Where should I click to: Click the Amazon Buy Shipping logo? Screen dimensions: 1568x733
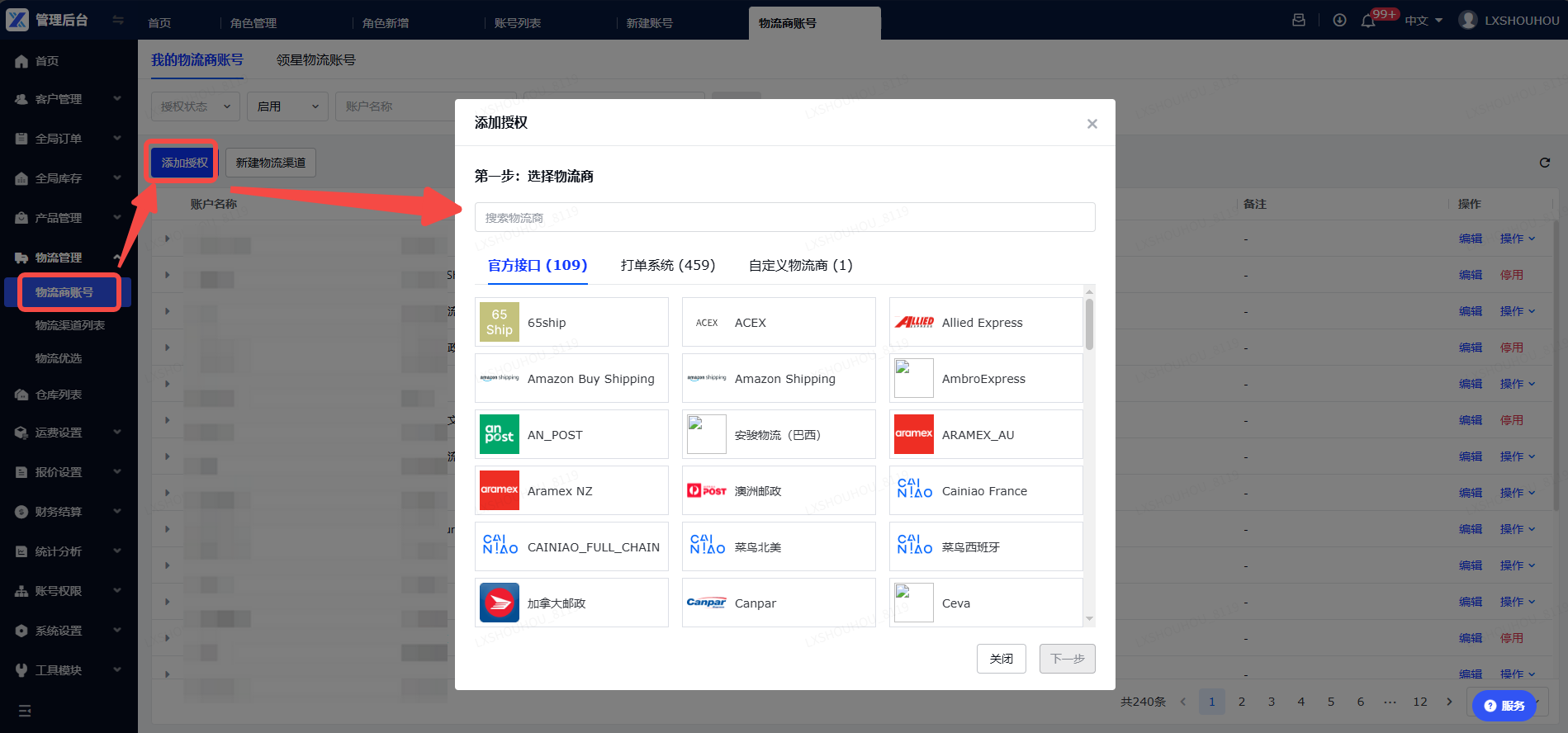tap(500, 378)
